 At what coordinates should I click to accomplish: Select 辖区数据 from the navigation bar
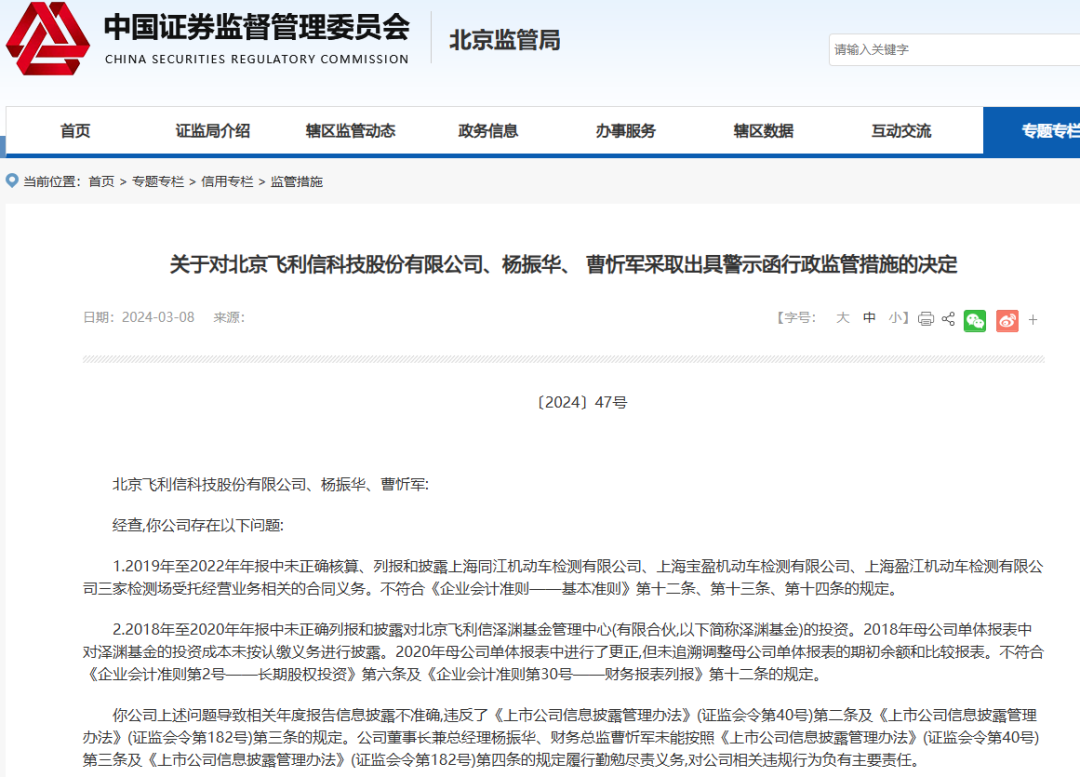pyautogui.click(x=763, y=130)
